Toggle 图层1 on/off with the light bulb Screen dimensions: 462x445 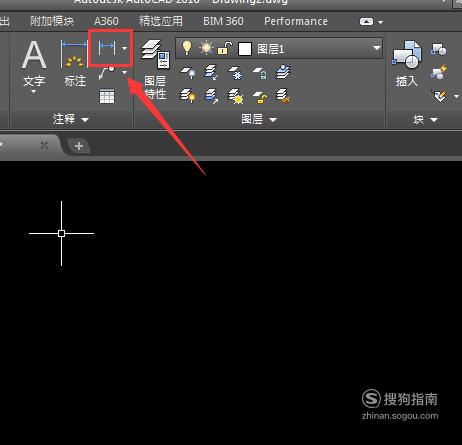187,48
